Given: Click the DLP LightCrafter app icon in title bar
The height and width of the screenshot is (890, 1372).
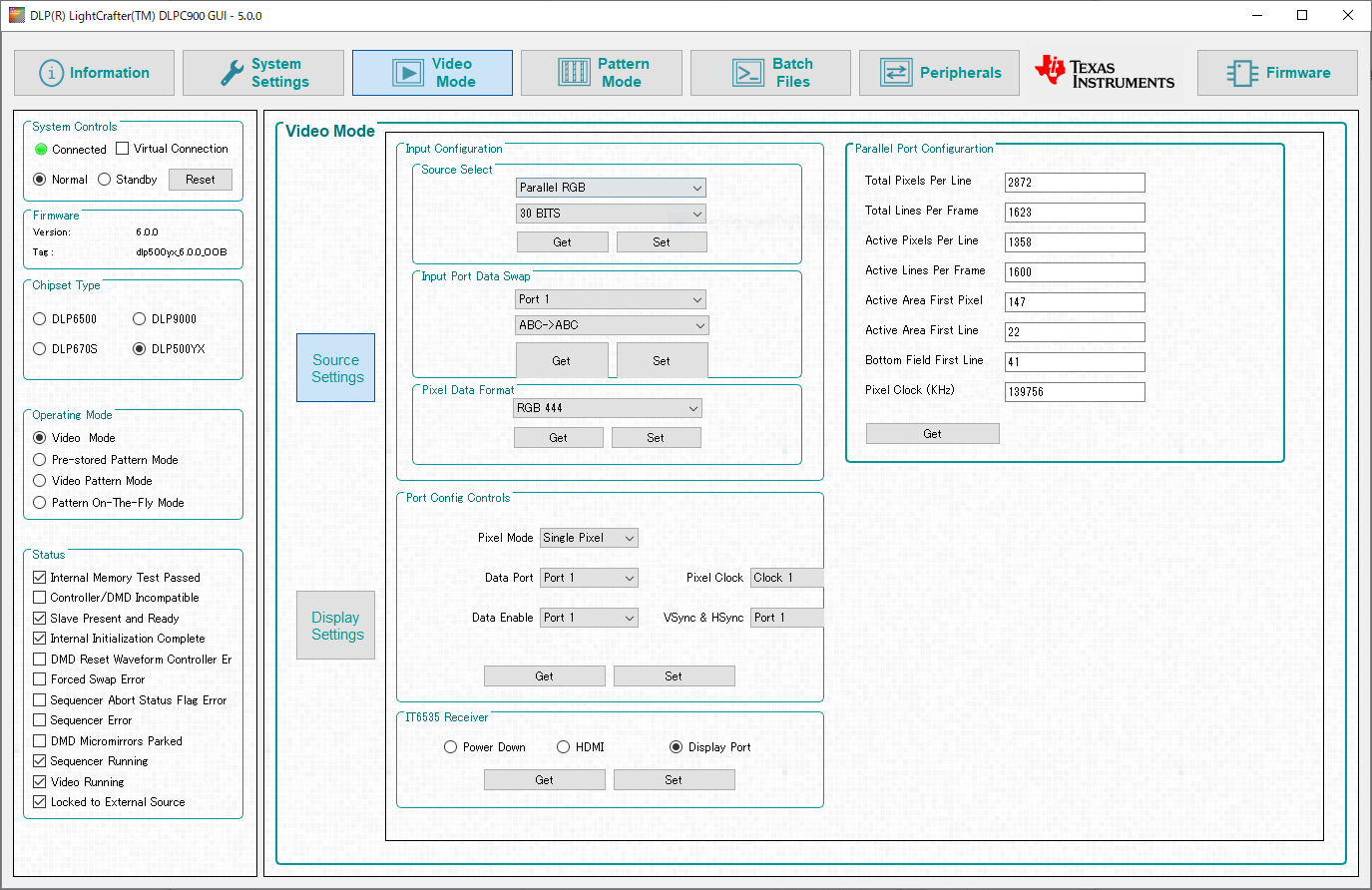Looking at the screenshot, I should tap(16, 15).
